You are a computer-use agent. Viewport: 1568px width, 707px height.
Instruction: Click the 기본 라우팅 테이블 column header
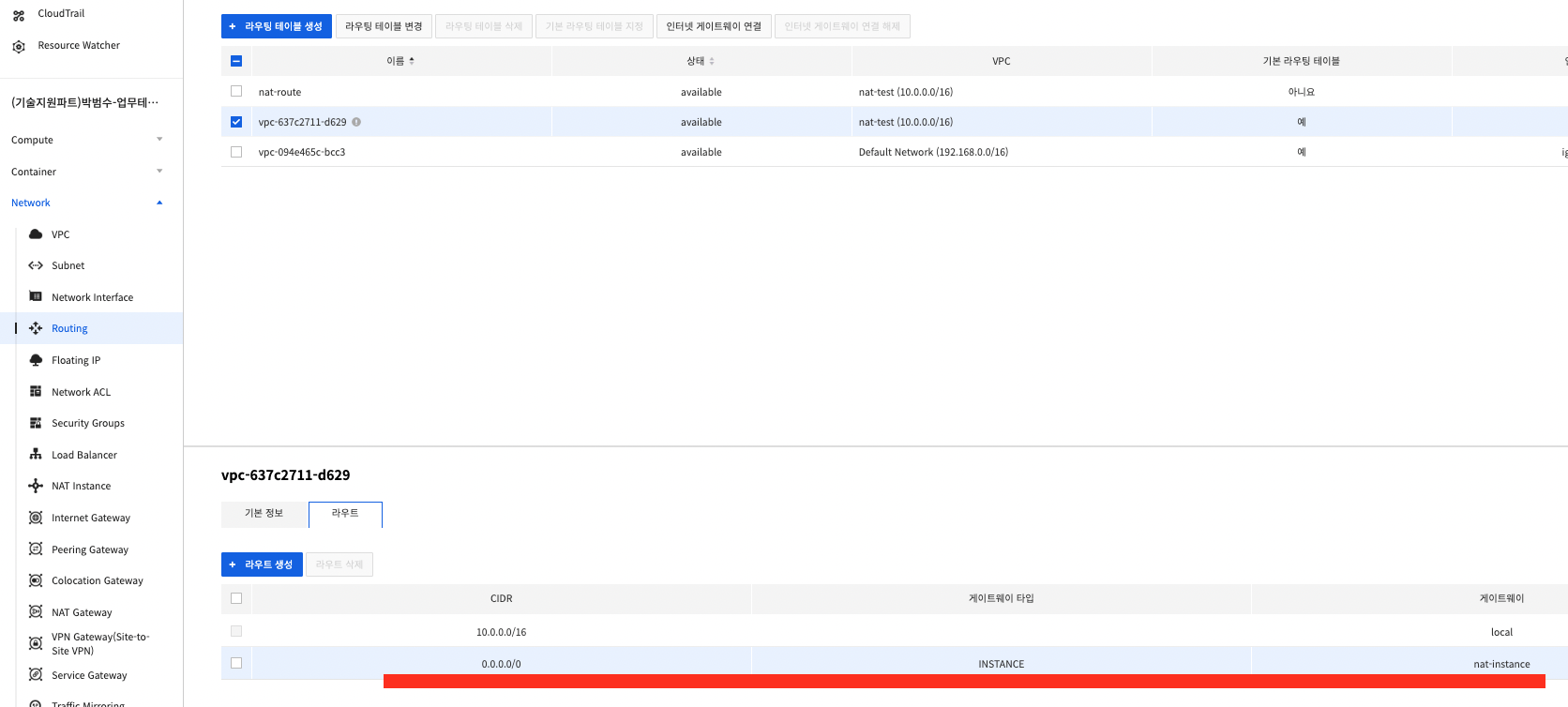click(x=1301, y=61)
